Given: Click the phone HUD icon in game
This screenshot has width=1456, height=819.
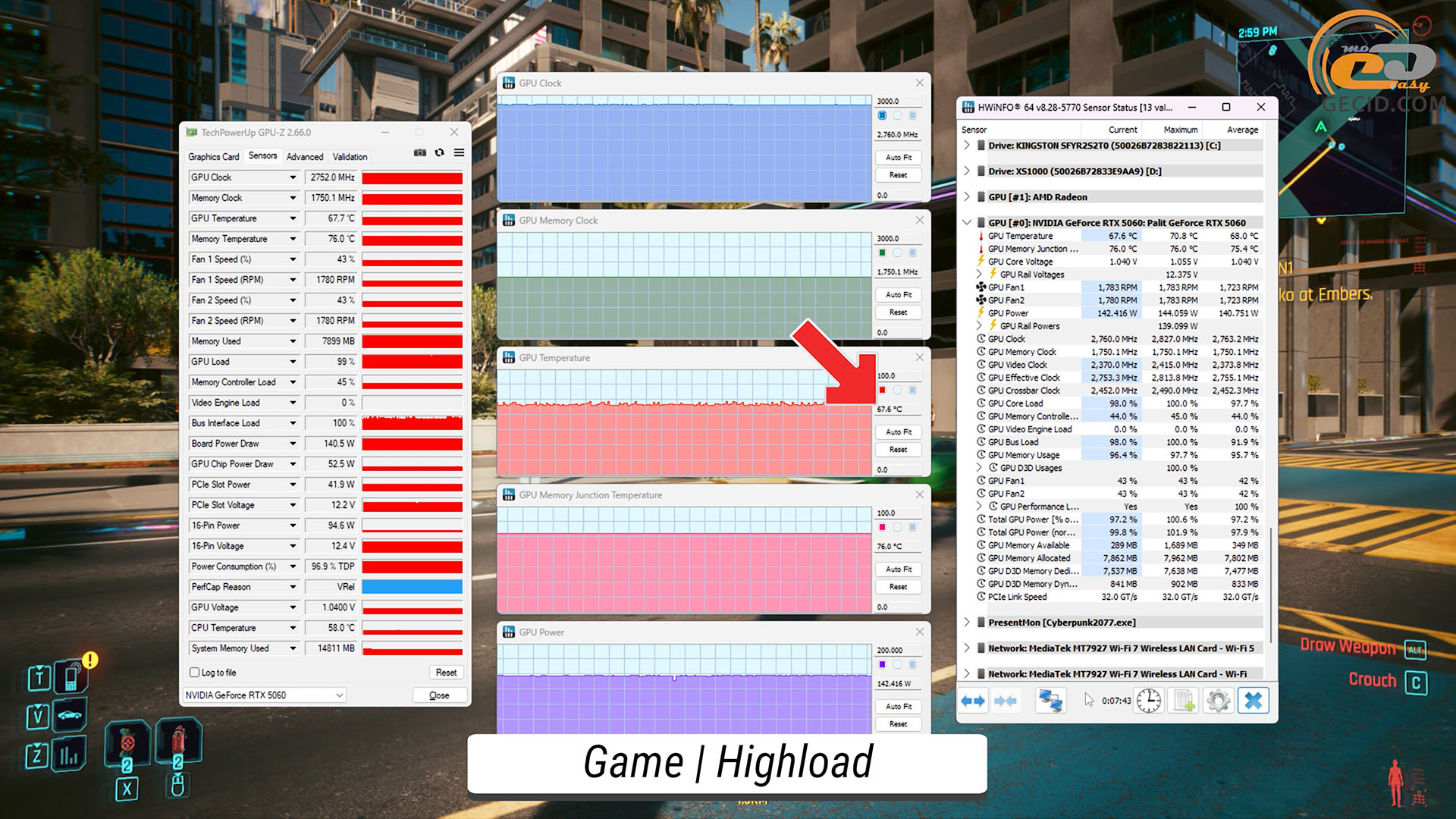Looking at the screenshot, I should point(71,676).
